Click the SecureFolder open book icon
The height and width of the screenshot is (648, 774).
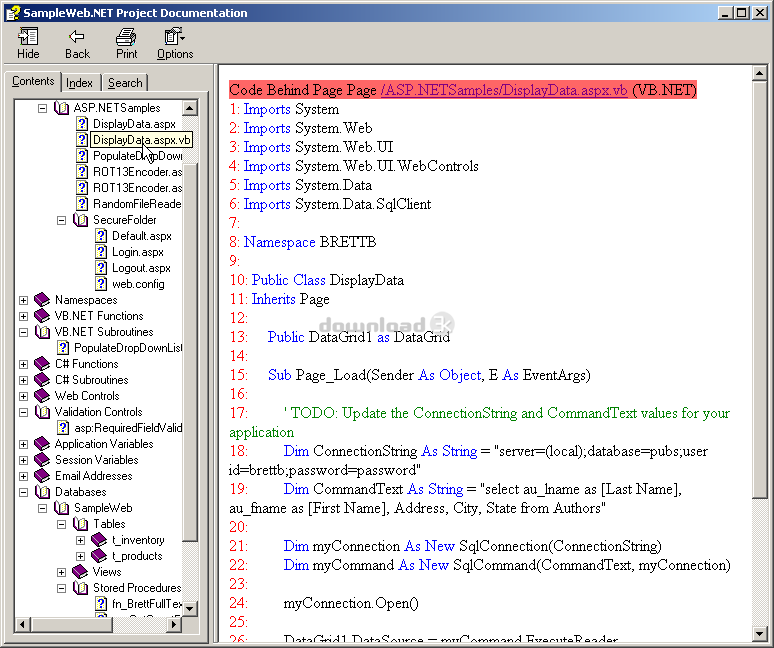(80, 220)
